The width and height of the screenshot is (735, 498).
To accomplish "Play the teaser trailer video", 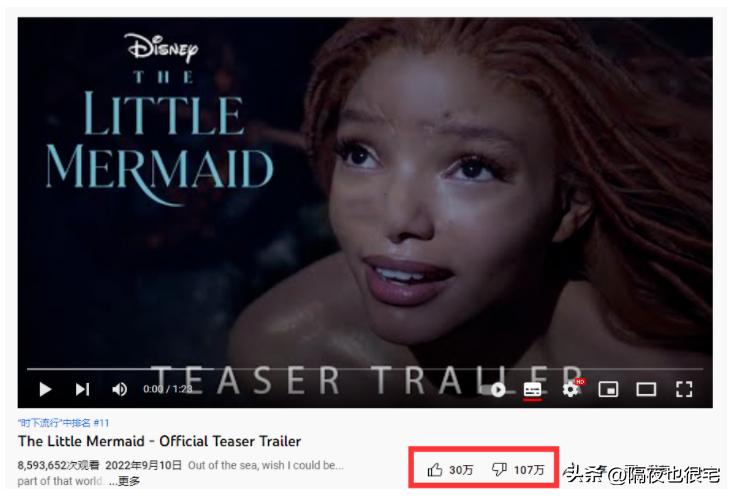I will pos(45,389).
